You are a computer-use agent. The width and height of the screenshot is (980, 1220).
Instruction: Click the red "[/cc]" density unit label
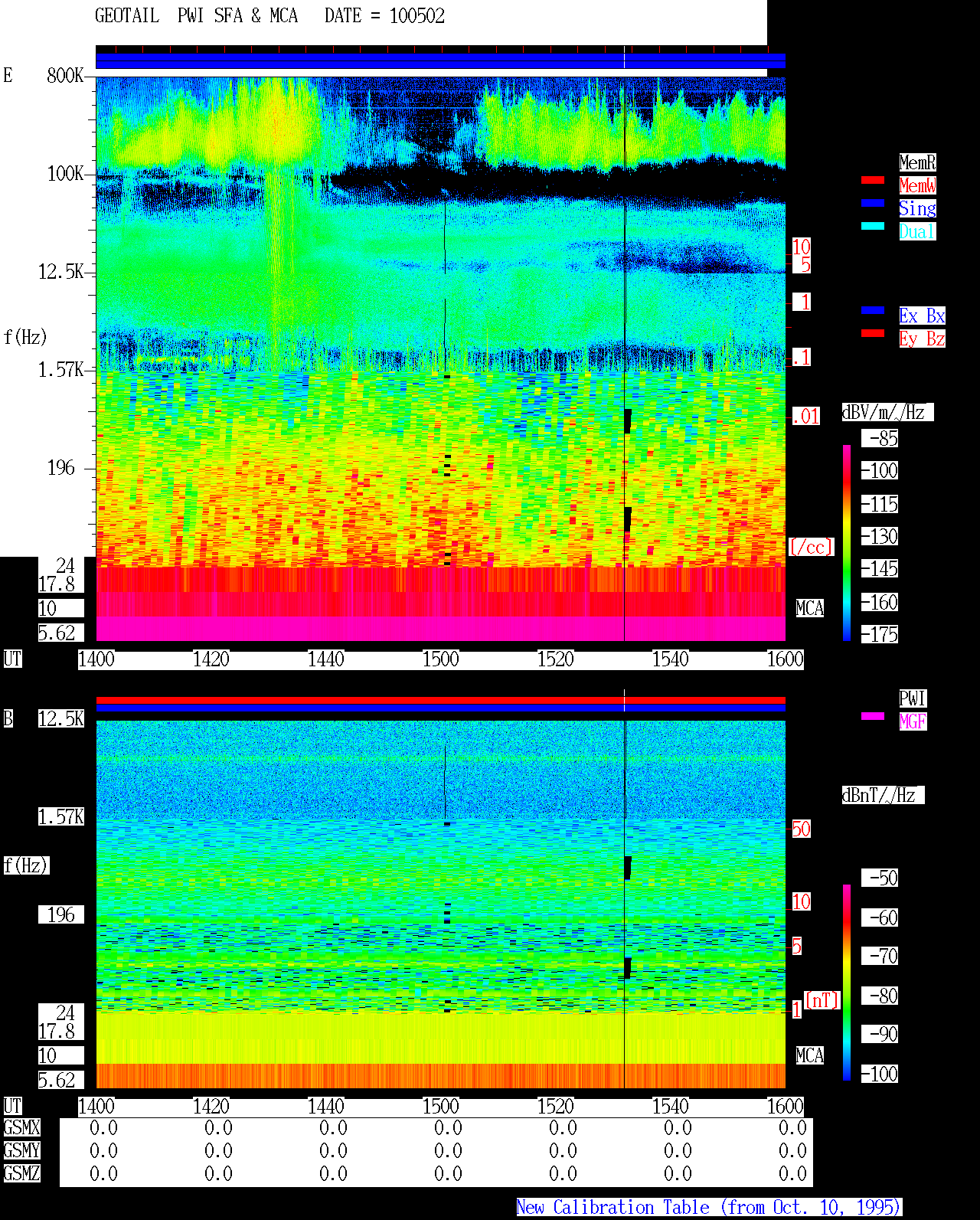point(811,547)
